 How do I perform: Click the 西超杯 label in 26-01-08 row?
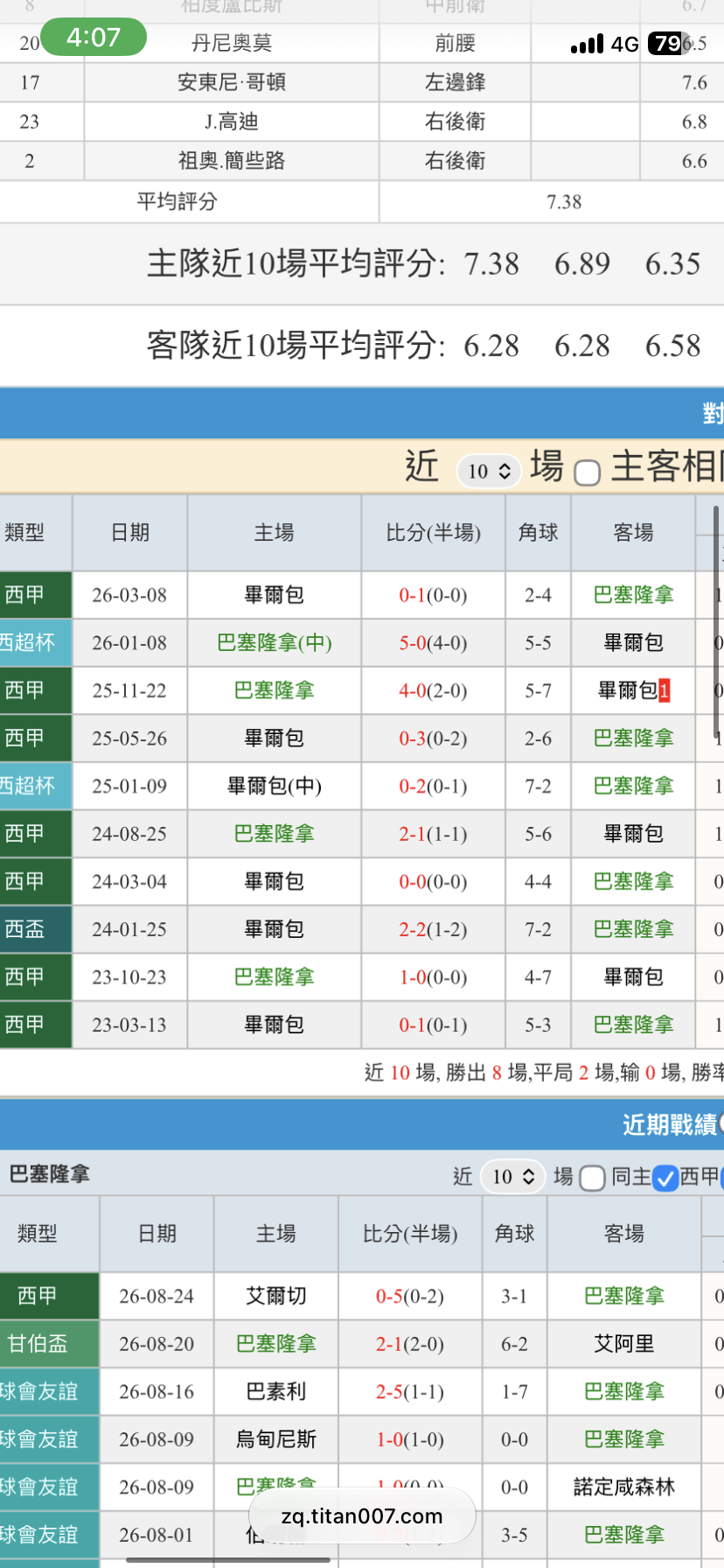click(x=27, y=643)
